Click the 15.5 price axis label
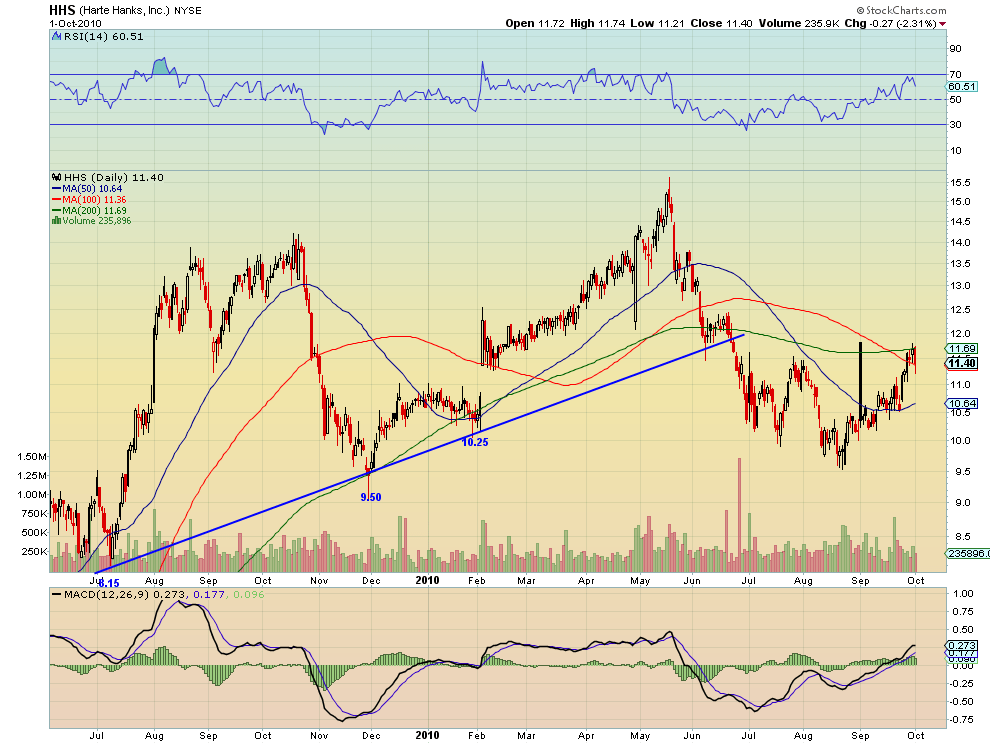 click(960, 183)
